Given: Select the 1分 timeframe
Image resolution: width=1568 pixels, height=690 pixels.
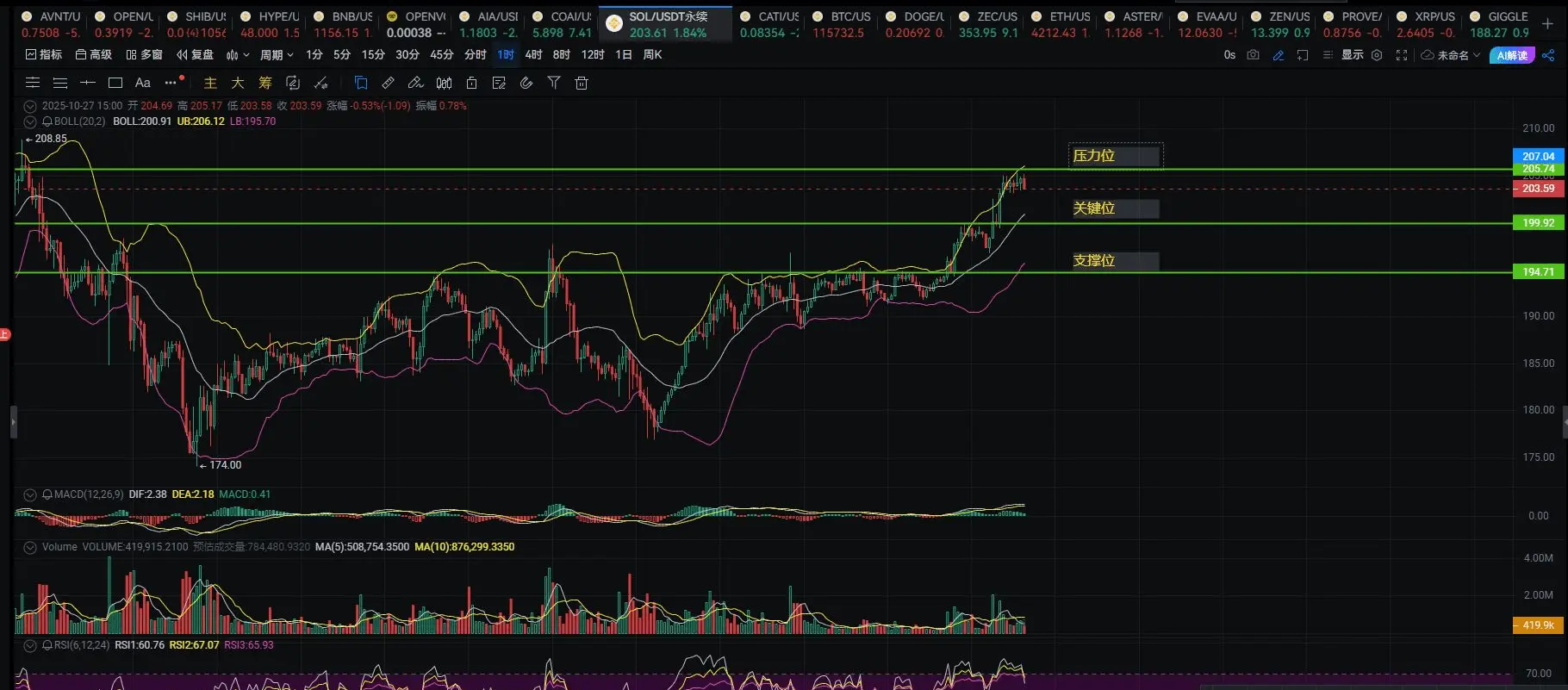Looking at the screenshot, I should (x=314, y=54).
